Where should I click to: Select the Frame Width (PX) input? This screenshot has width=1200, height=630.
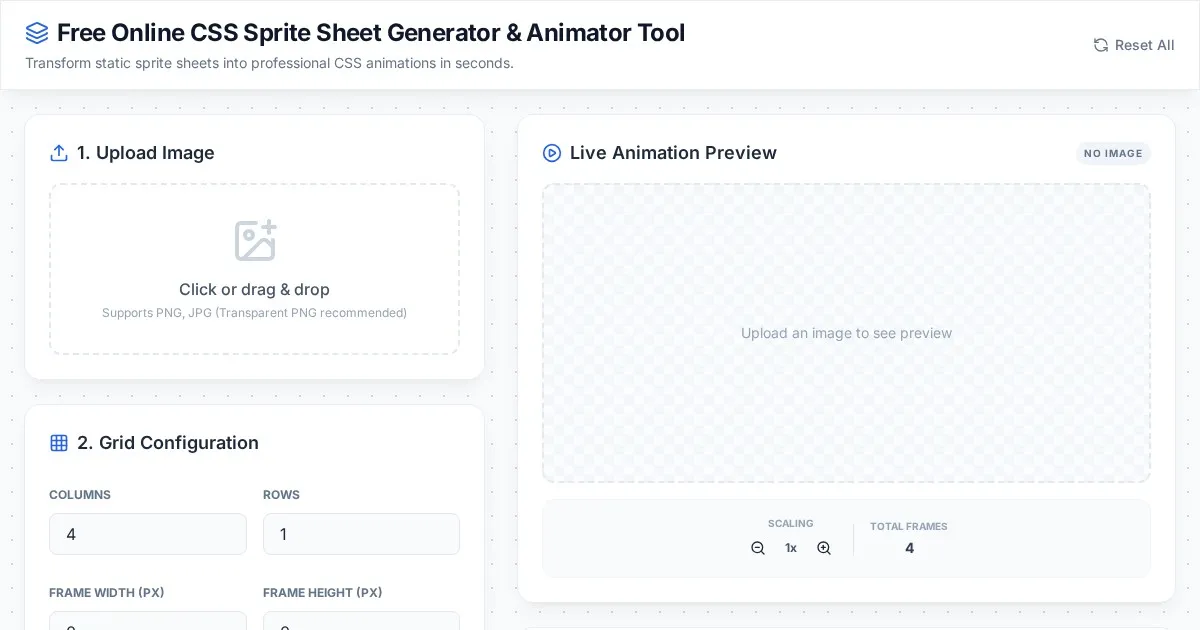point(148,622)
